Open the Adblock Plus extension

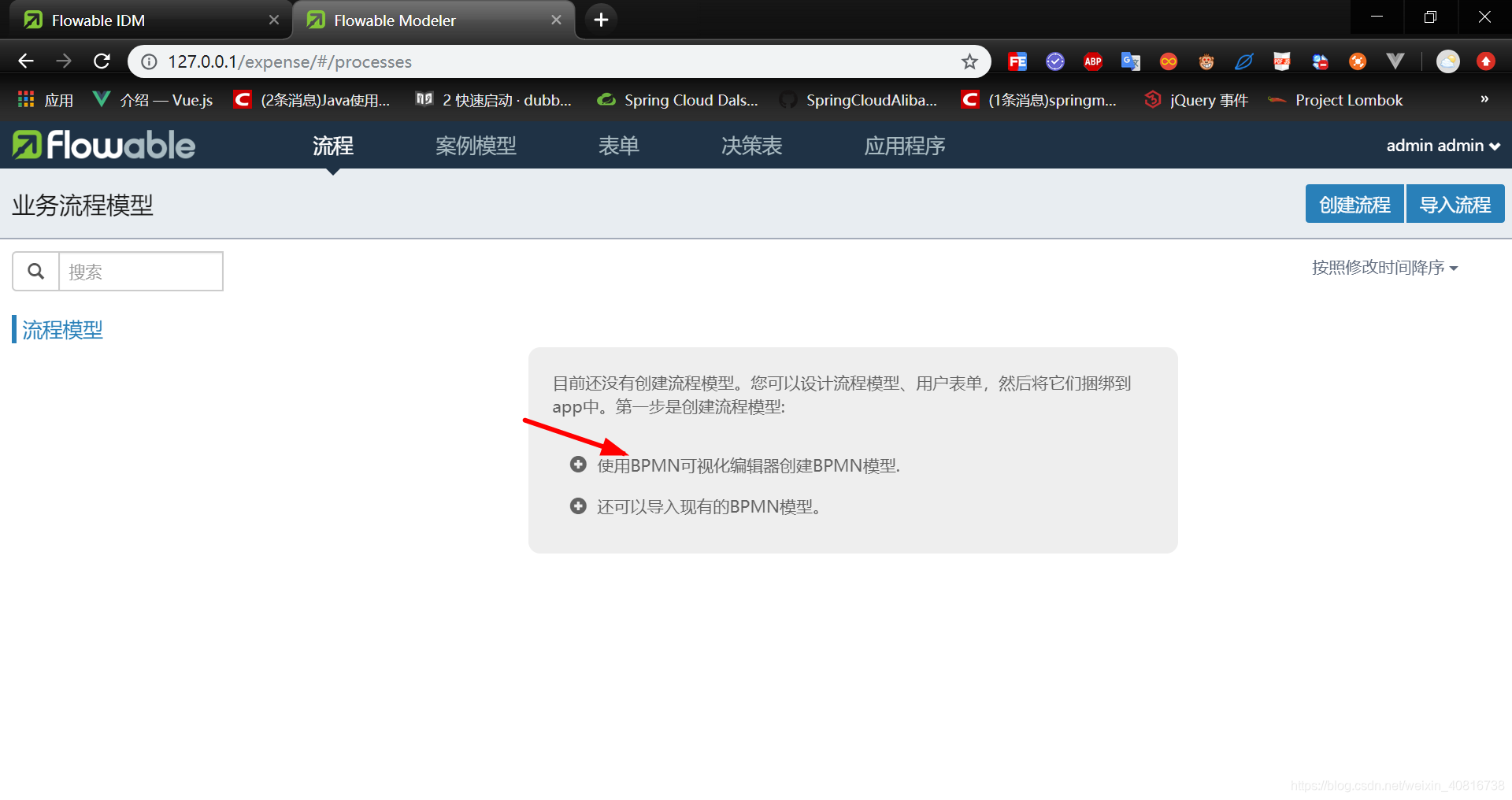pos(1092,61)
